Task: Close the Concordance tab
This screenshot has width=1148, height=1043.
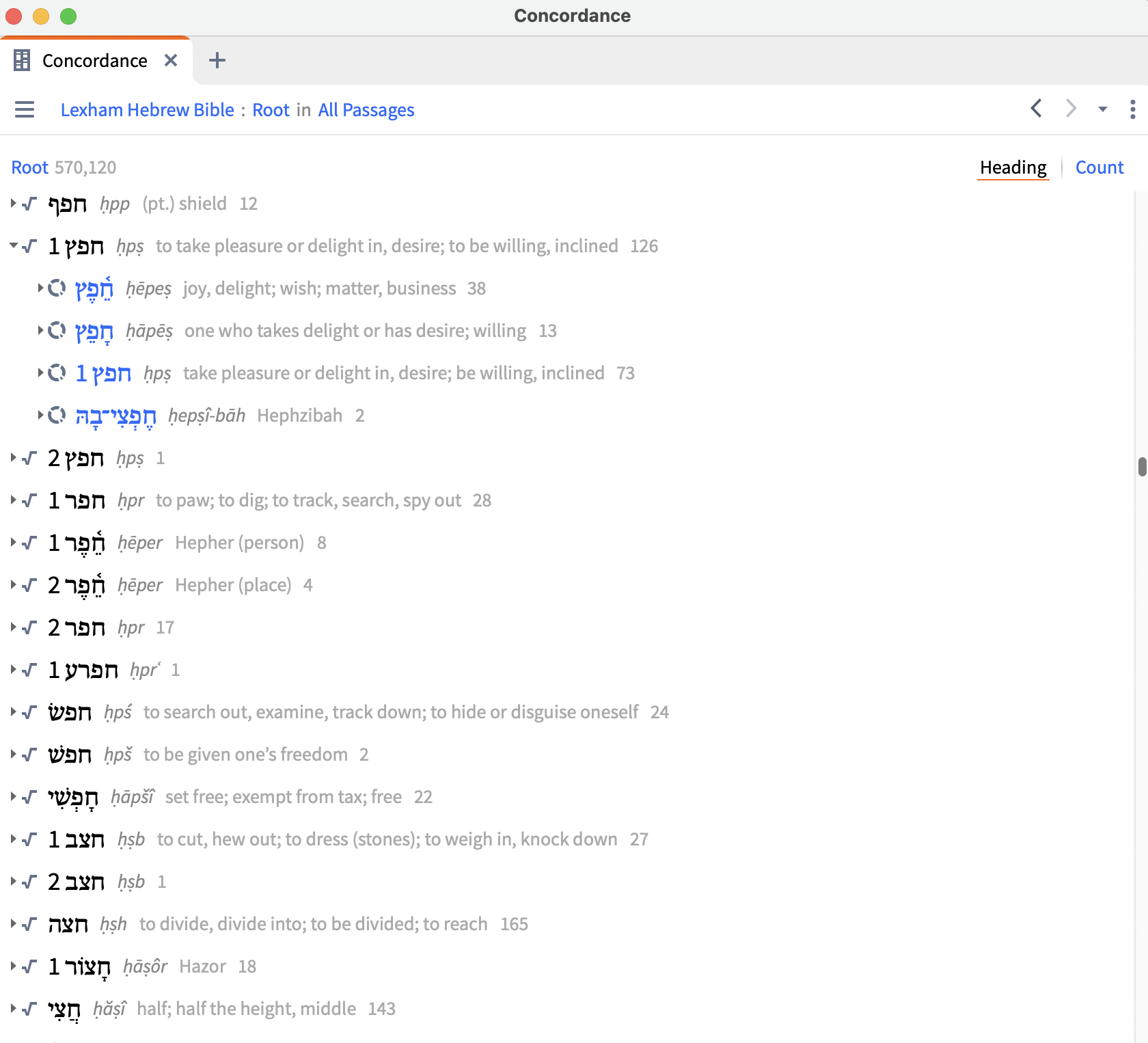Action: coord(171,60)
